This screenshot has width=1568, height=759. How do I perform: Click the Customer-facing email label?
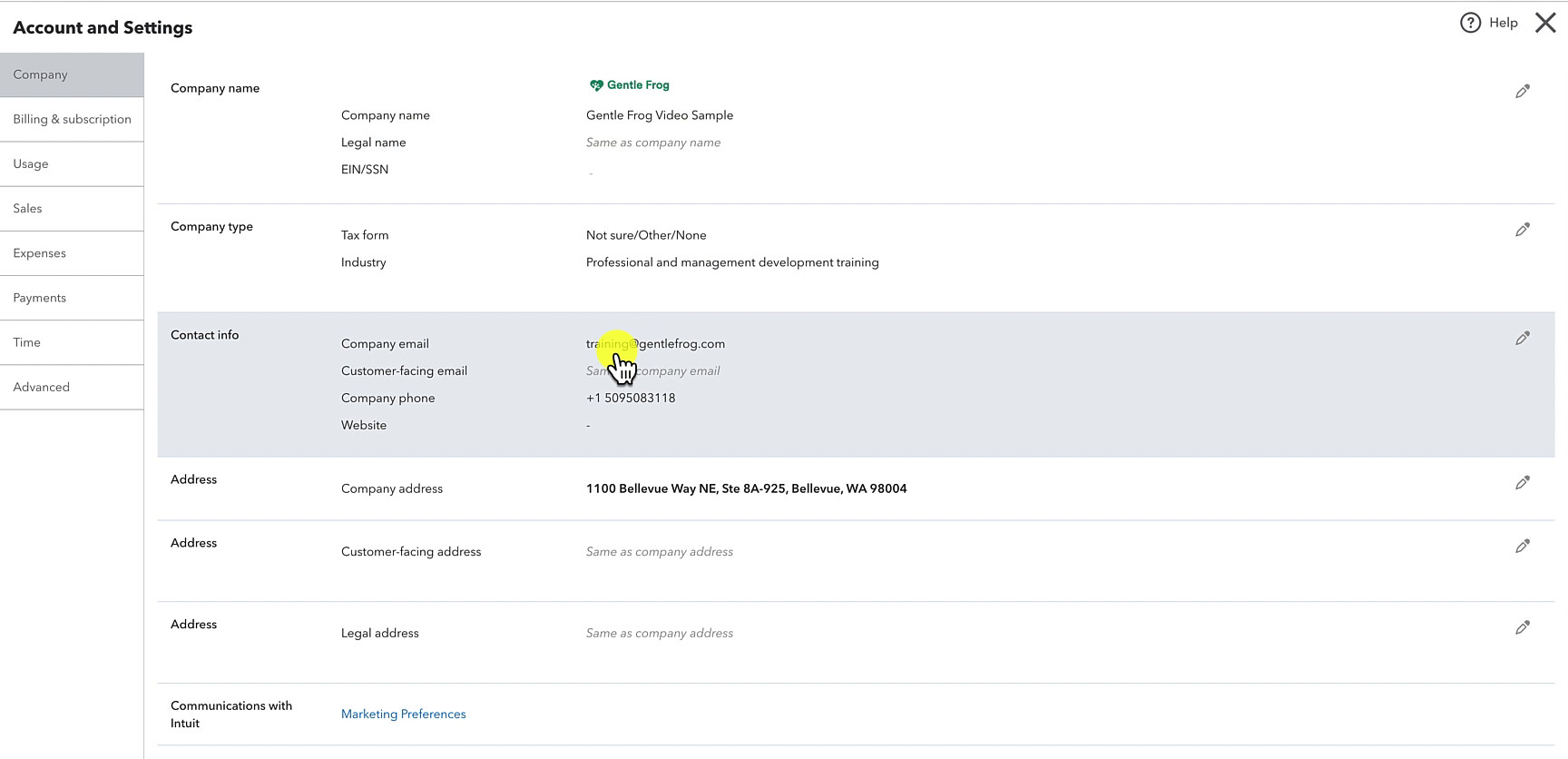point(404,370)
